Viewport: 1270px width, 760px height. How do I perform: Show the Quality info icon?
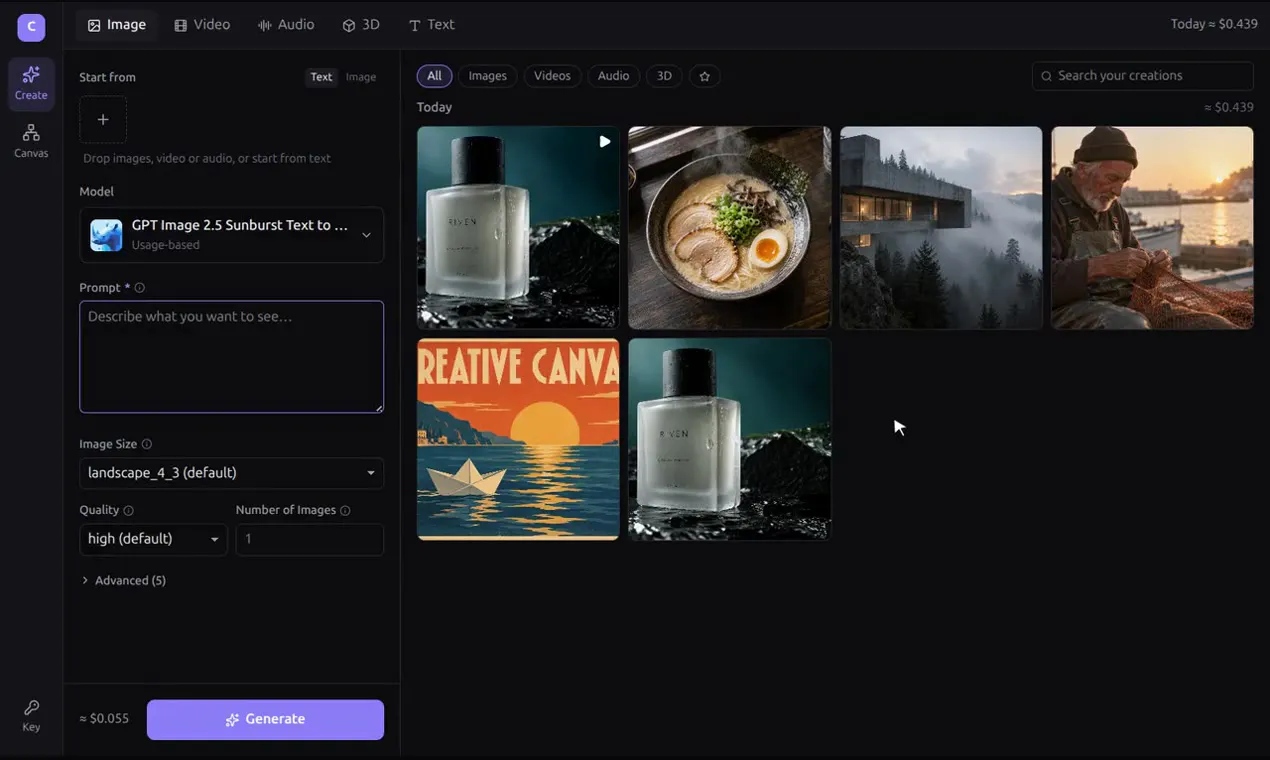pyautogui.click(x=128, y=510)
